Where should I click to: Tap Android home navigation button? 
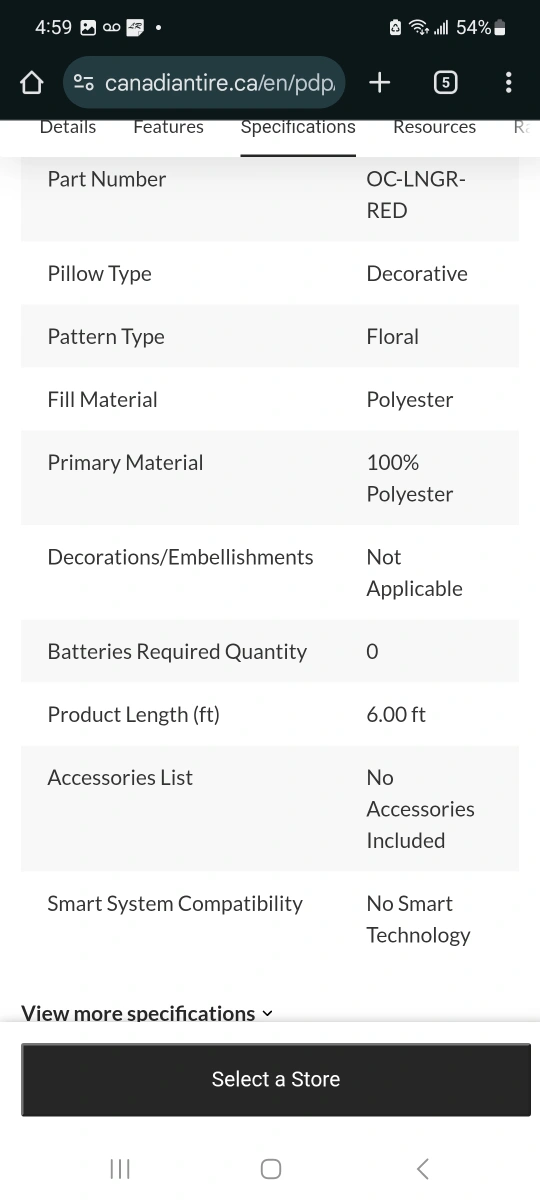(270, 1168)
